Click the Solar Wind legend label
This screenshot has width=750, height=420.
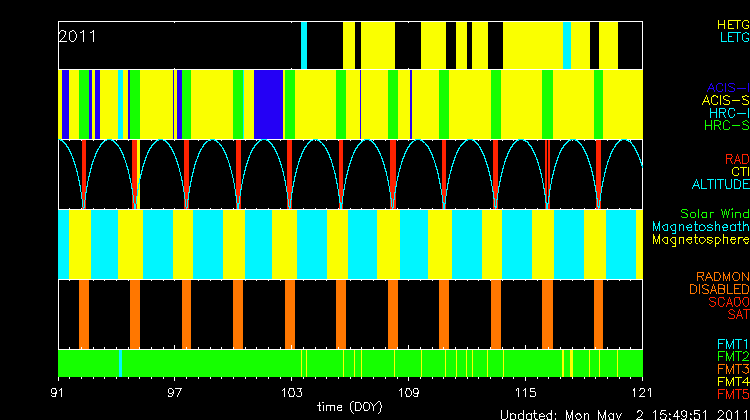(x=714, y=214)
